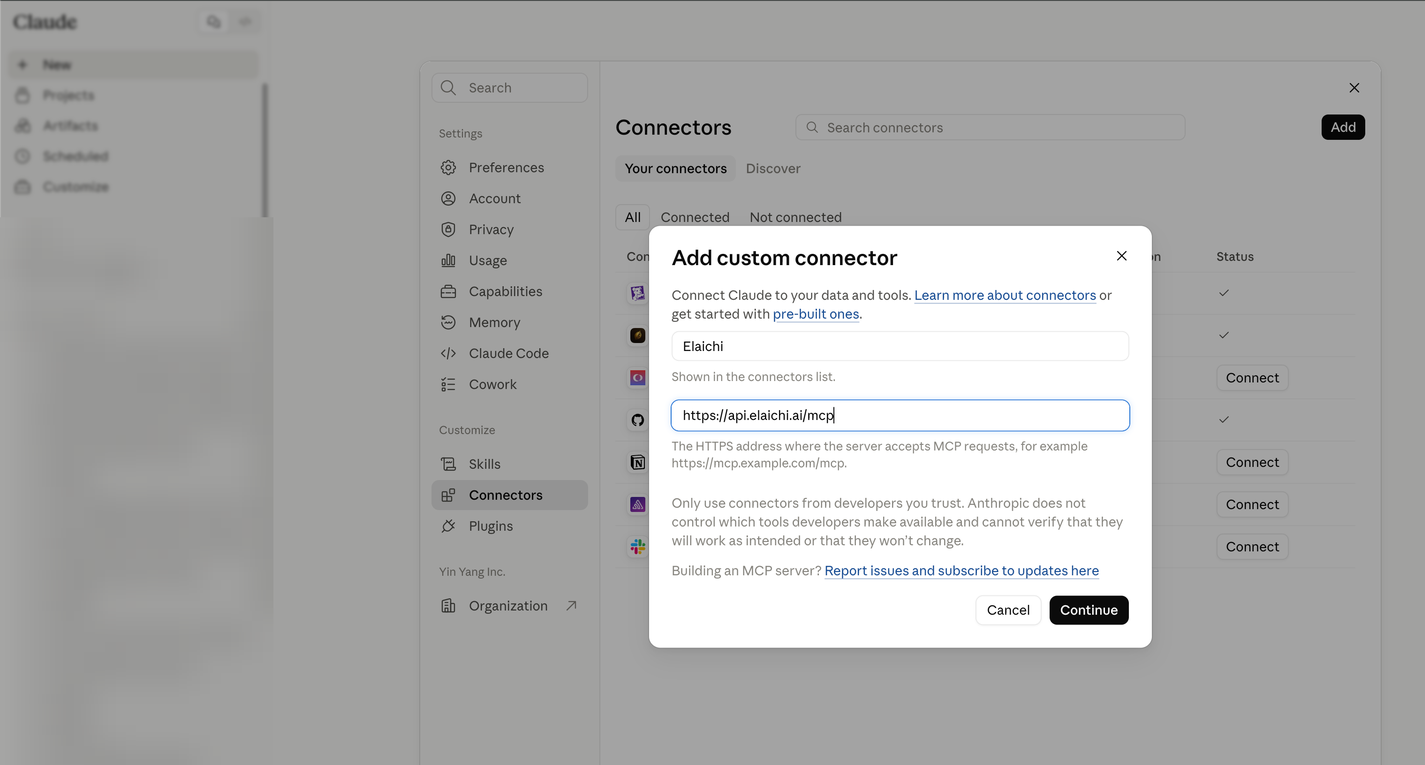Click the plus icon beside New
This screenshot has width=1425, height=765.
click(23, 65)
